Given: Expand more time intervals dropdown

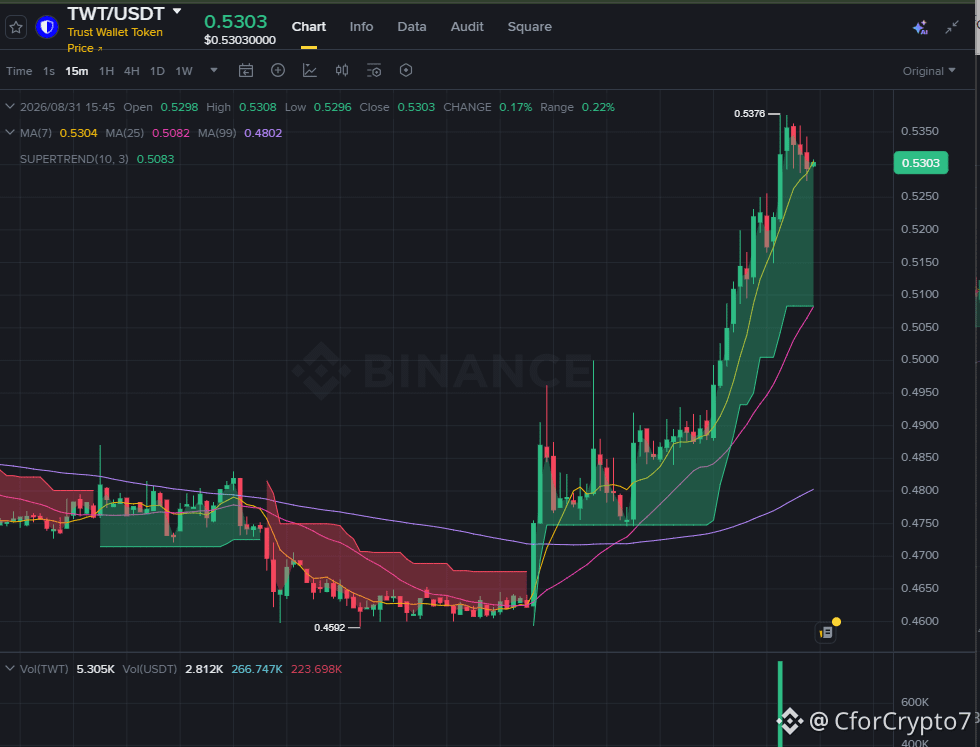Looking at the screenshot, I should click(214, 70).
